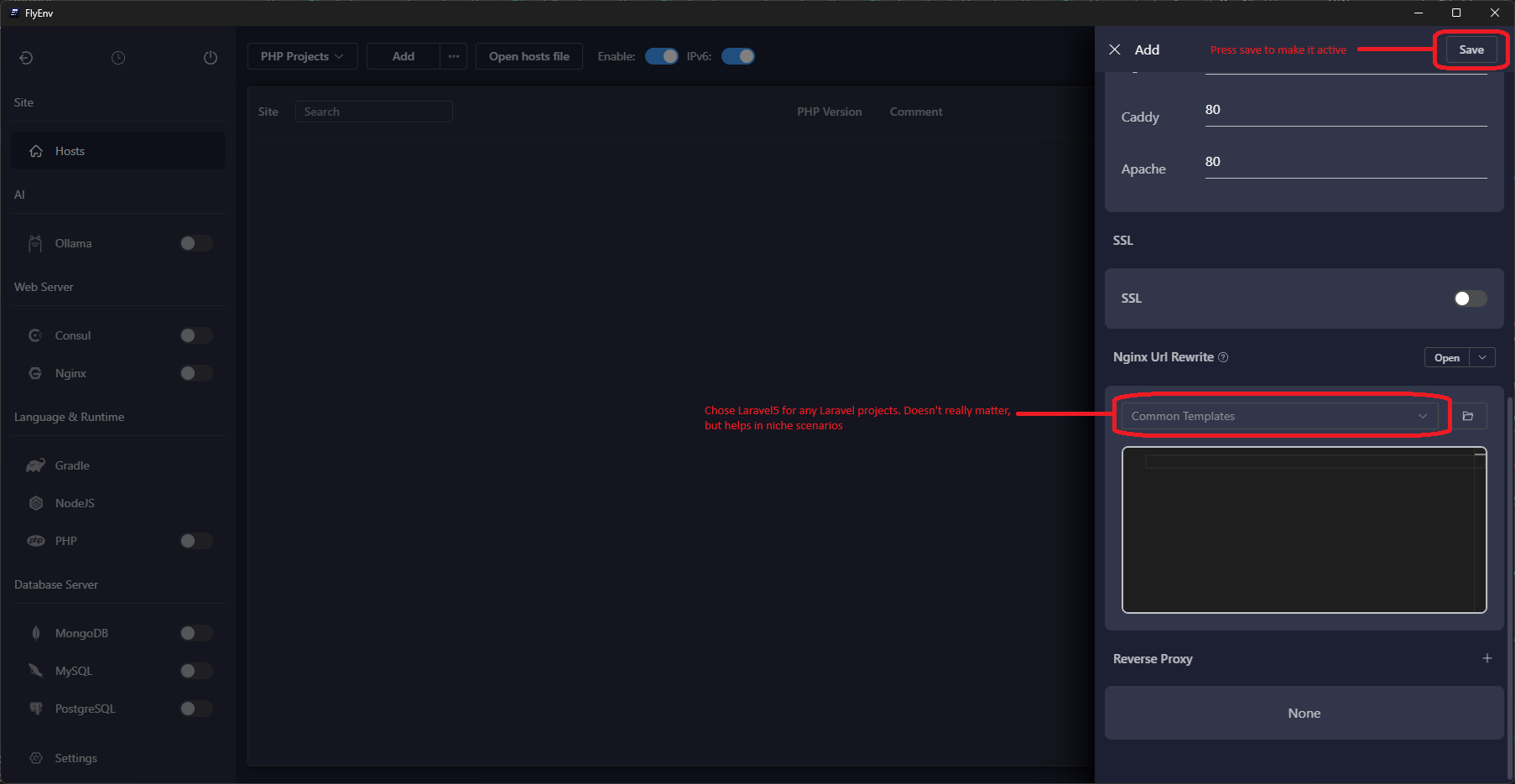This screenshot has height=784, width=1515.
Task: Turn on the Nginx service toggle
Action: (195, 373)
